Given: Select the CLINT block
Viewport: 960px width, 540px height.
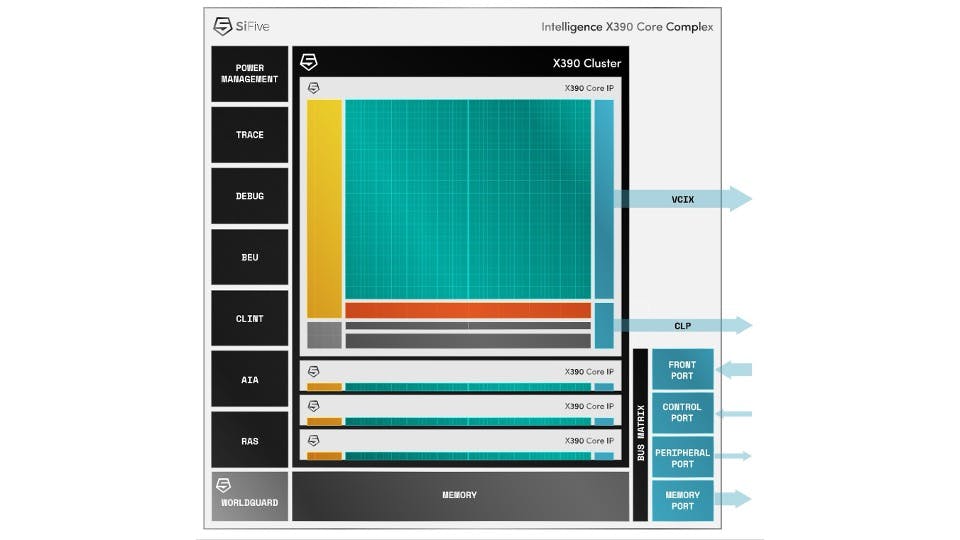Looking at the screenshot, I should pyautogui.click(x=250, y=318).
